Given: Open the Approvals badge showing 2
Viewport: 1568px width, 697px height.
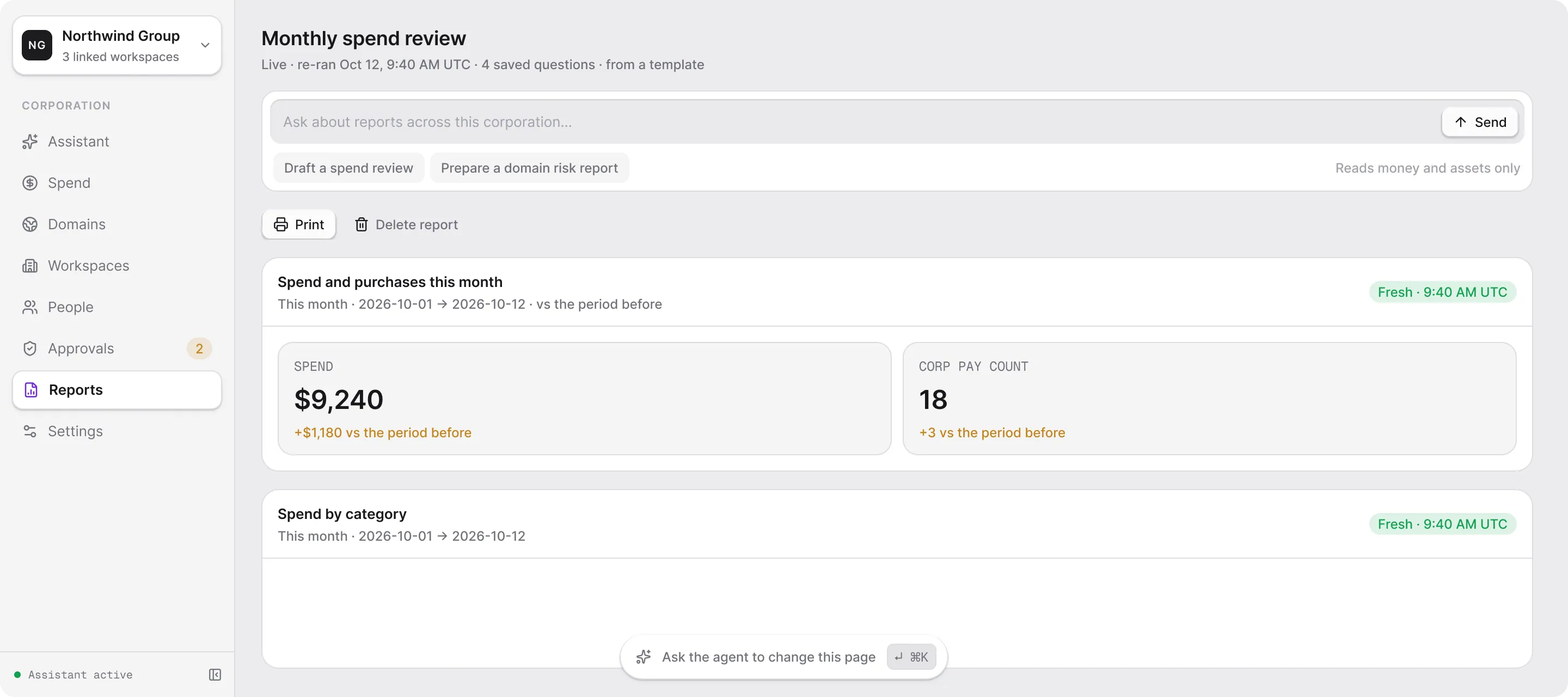Looking at the screenshot, I should tap(199, 349).
